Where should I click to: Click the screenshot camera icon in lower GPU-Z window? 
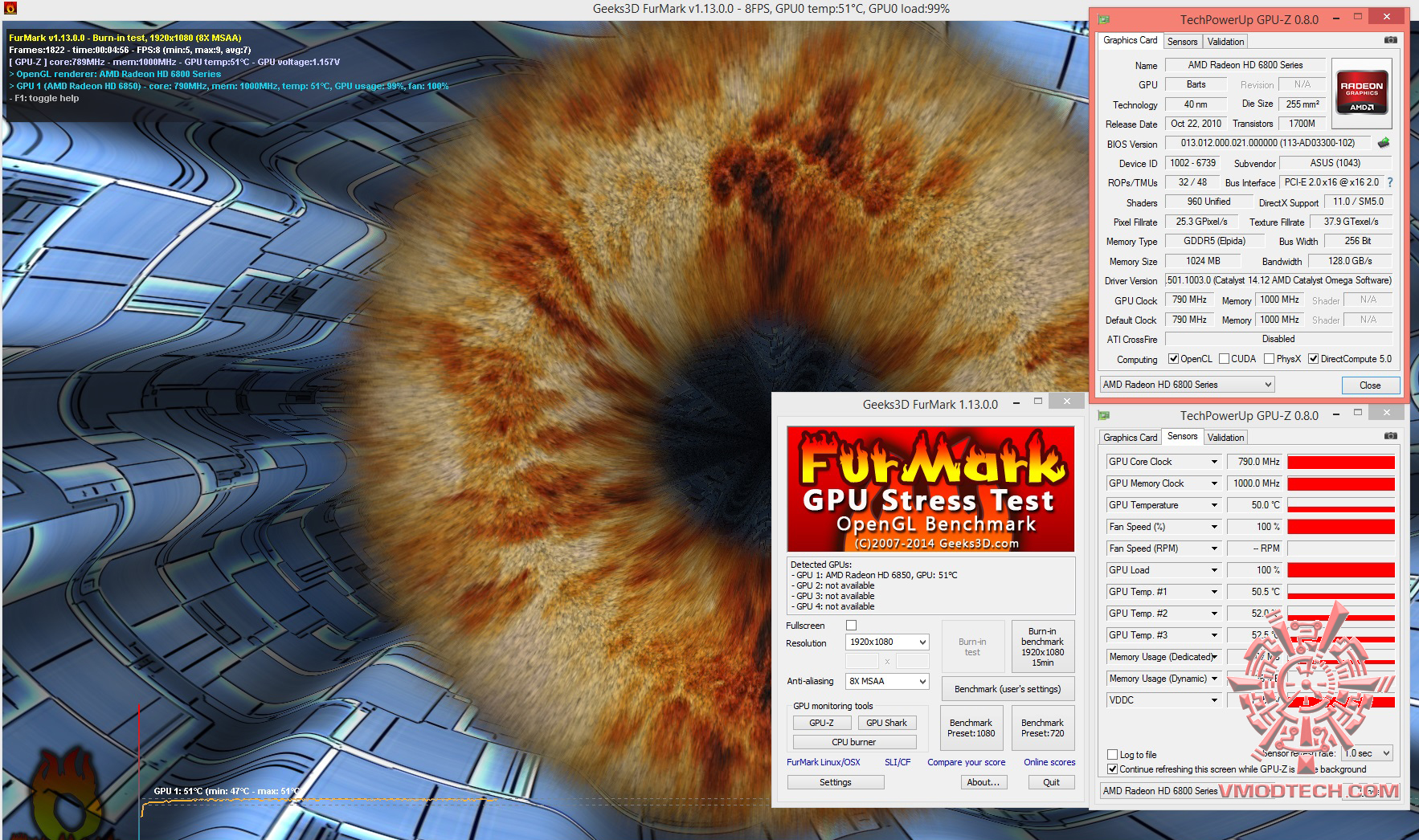tap(1390, 436)
